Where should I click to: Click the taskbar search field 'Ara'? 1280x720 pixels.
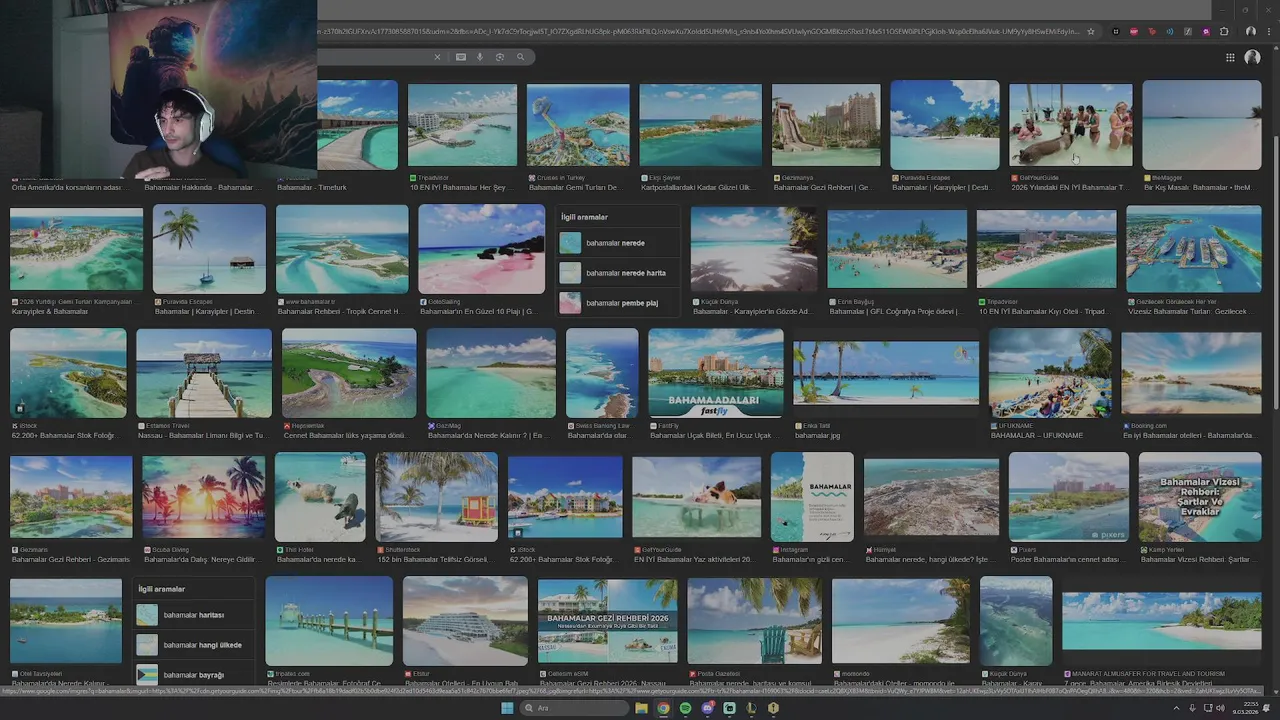[575, 708]
